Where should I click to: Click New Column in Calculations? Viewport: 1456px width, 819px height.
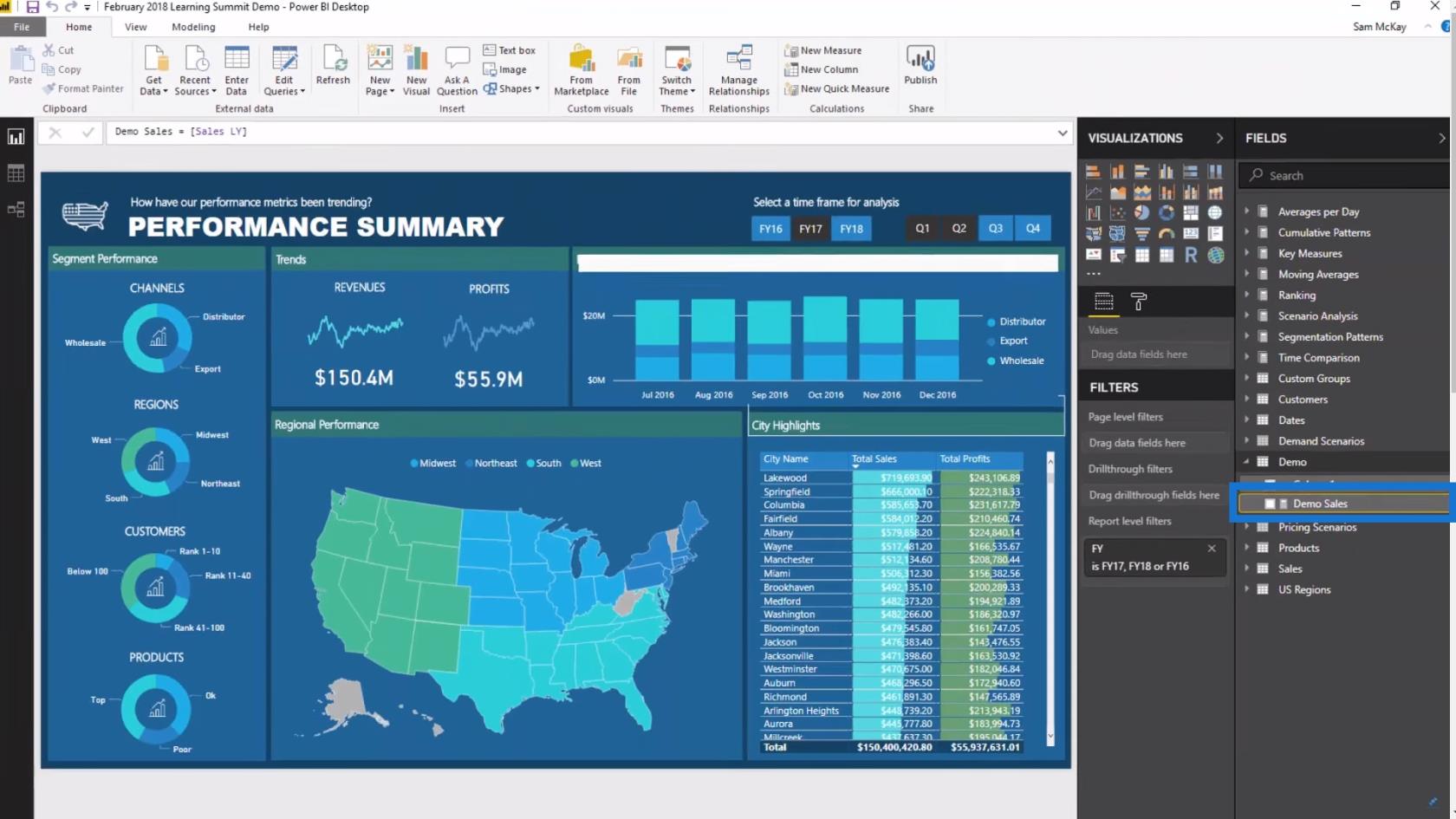click(821, 69)
